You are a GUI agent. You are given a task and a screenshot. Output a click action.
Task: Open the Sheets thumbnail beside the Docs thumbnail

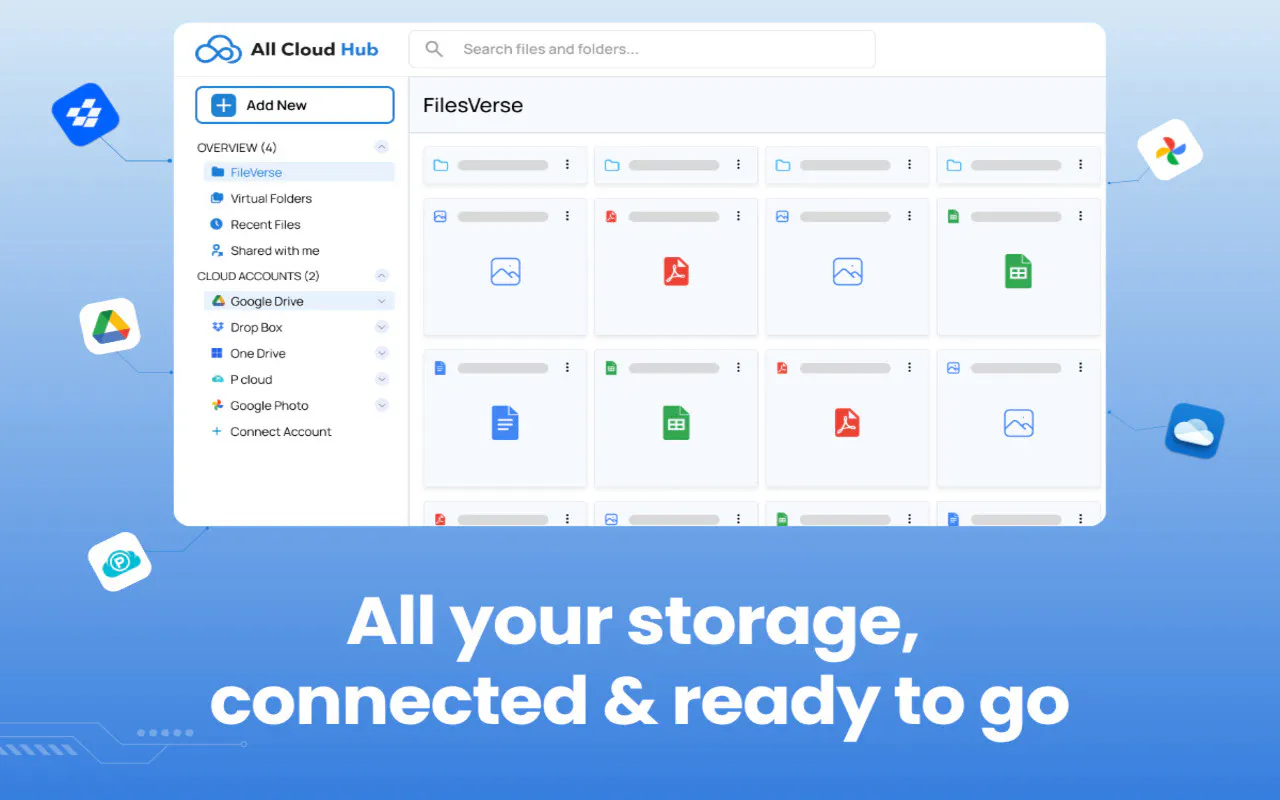click(x=676, y=423)
